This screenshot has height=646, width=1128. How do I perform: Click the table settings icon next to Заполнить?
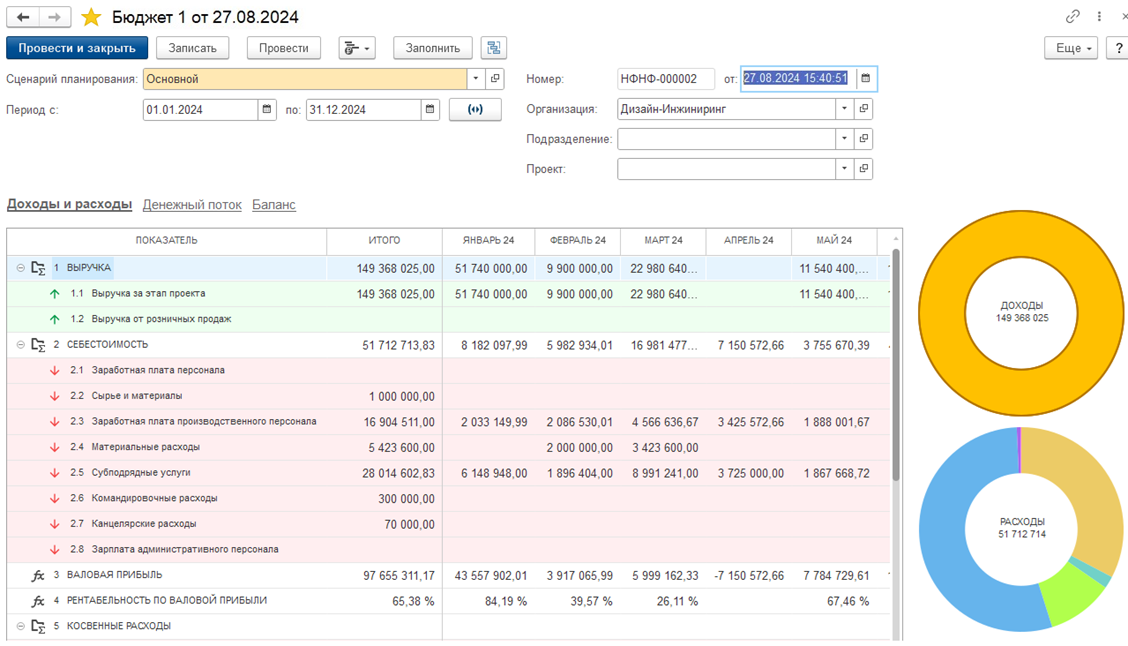(x=493, y=48)
